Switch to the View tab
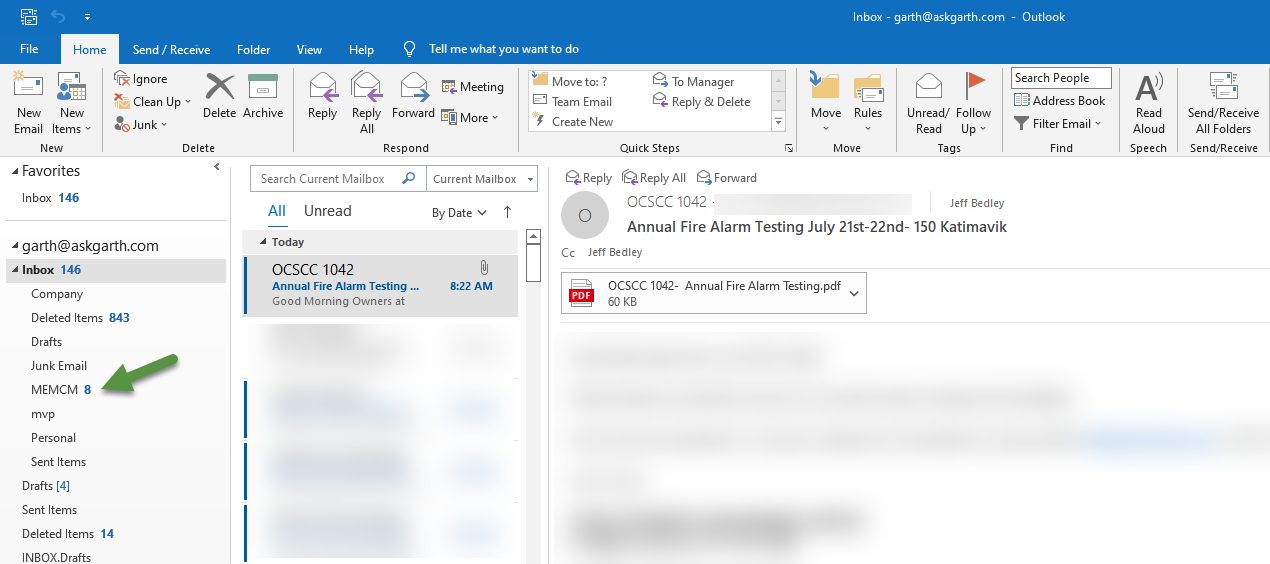The width and height of the screenshot is (1270, 564). click(309, 49)
